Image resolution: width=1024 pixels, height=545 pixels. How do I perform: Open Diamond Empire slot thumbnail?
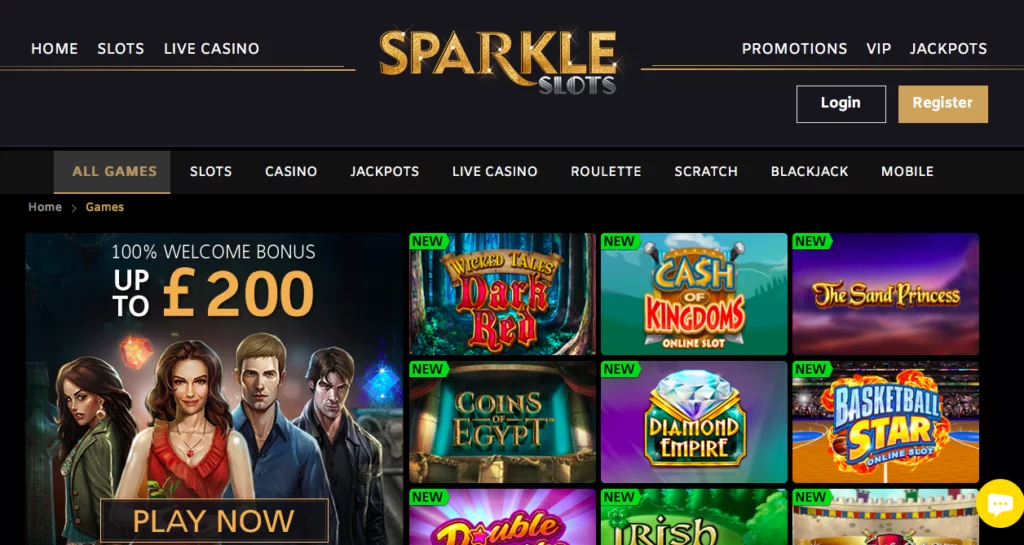(694, 422)
